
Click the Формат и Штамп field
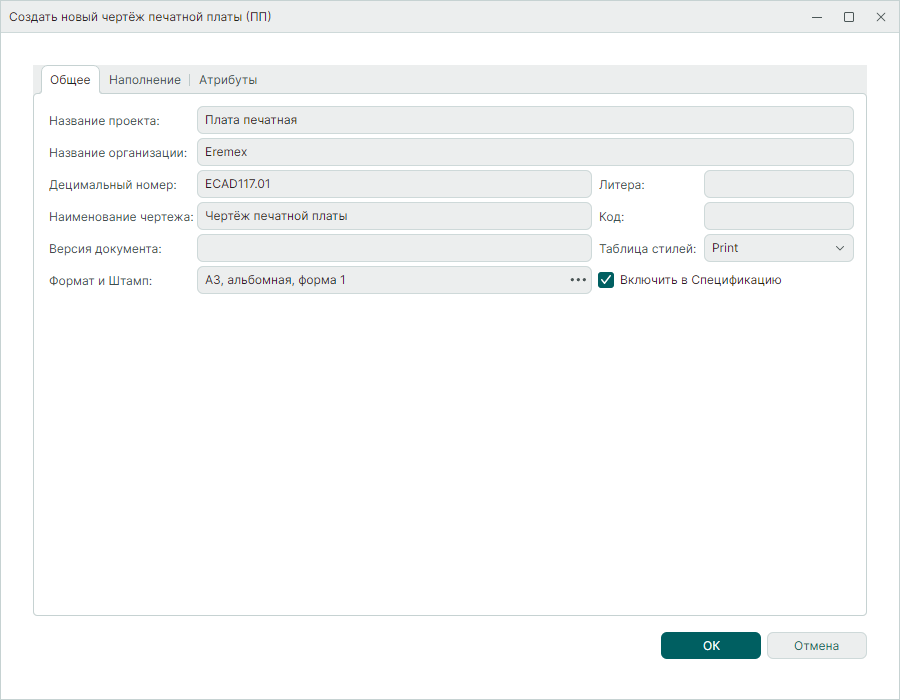click(x=394, y=280)
